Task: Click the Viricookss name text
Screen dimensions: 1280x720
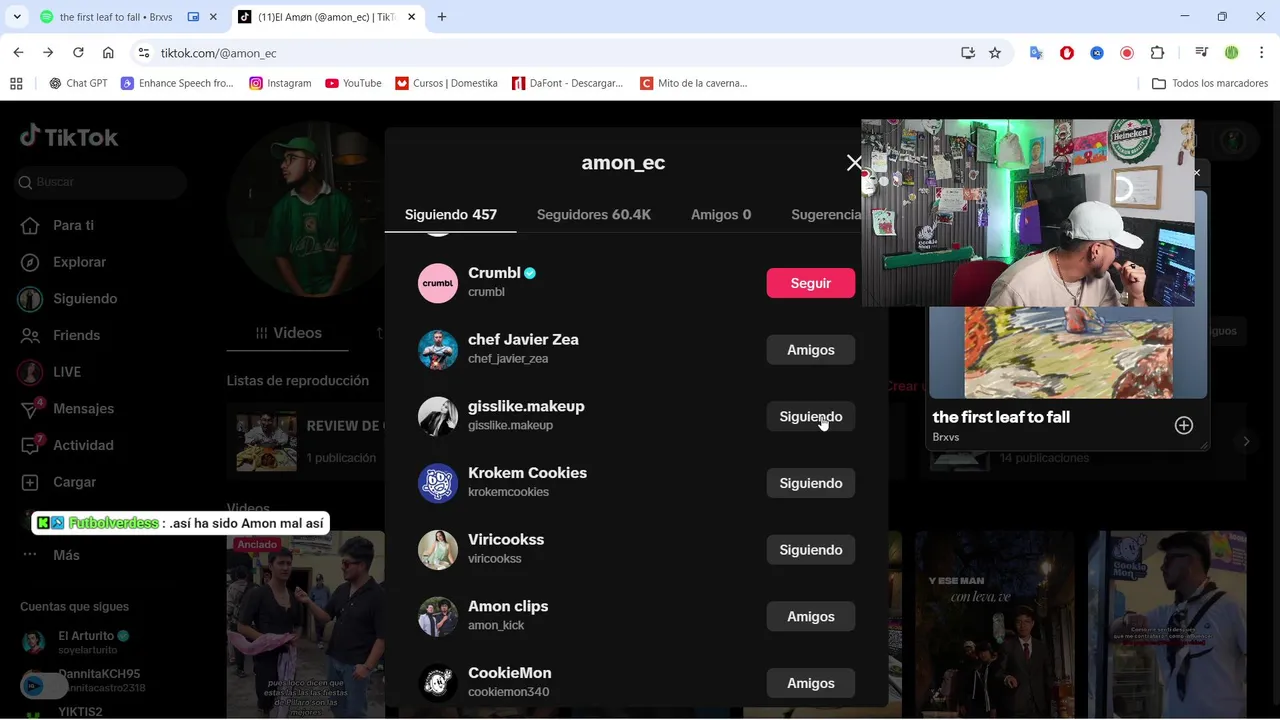Action: pos(506,540)
